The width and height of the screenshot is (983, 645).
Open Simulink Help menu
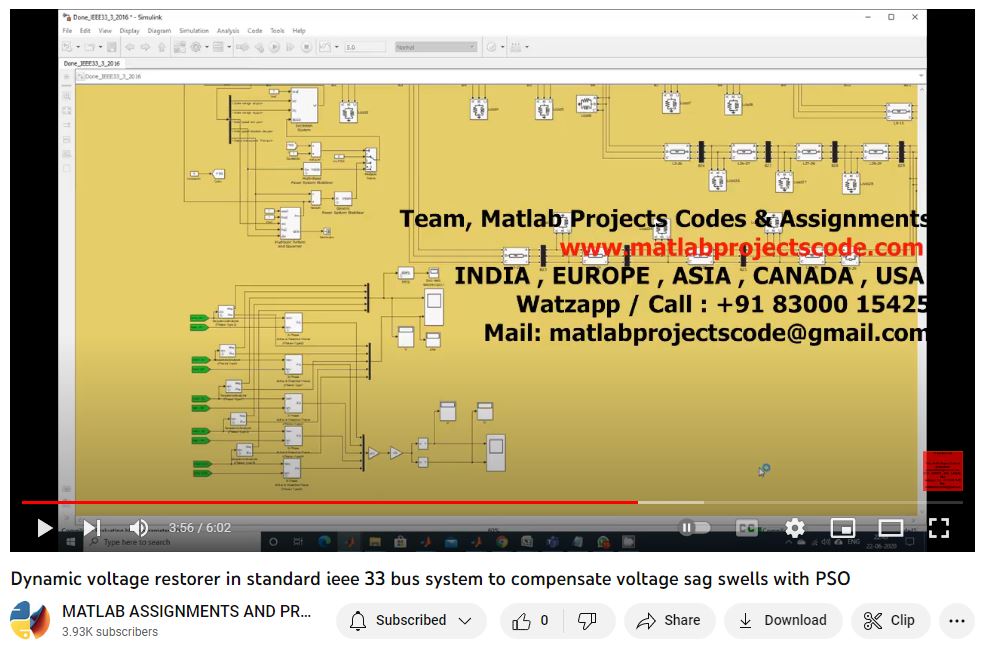299,30
